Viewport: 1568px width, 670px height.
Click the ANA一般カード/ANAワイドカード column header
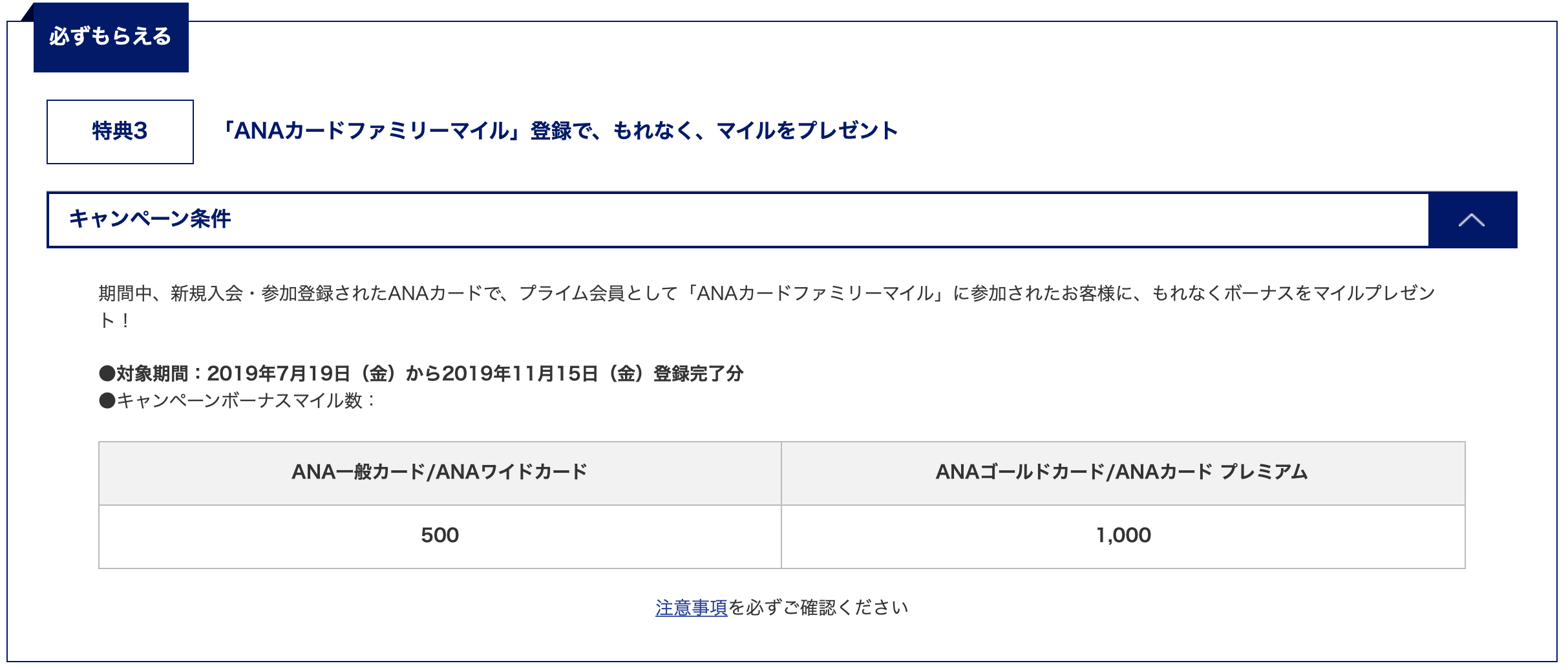coord(440,473)
